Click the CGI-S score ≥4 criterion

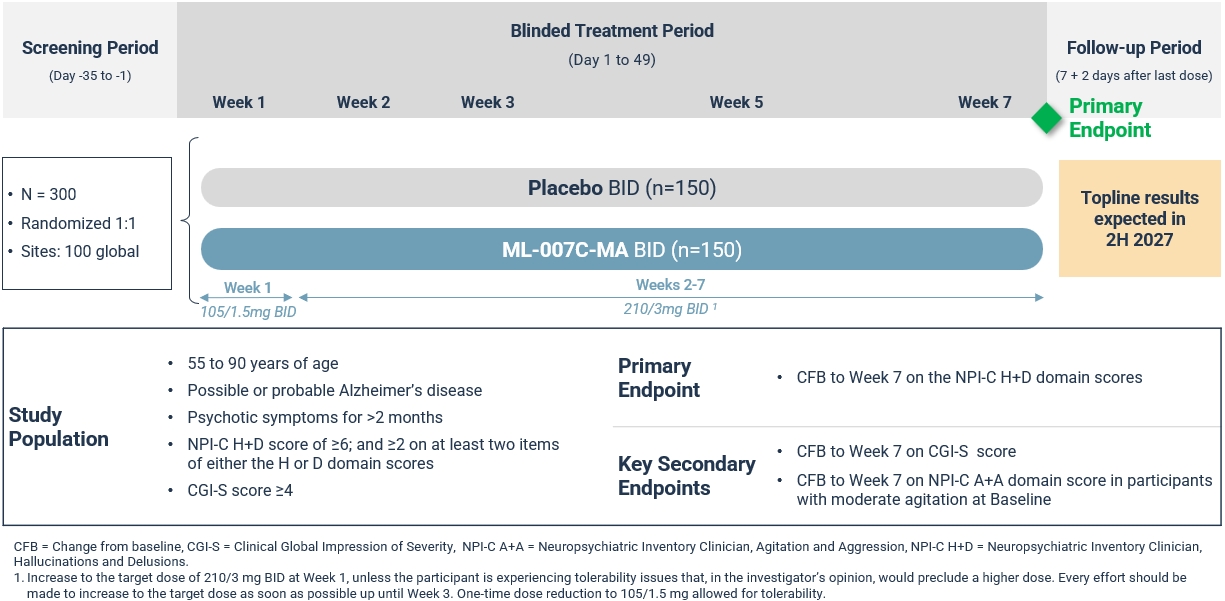240,490
